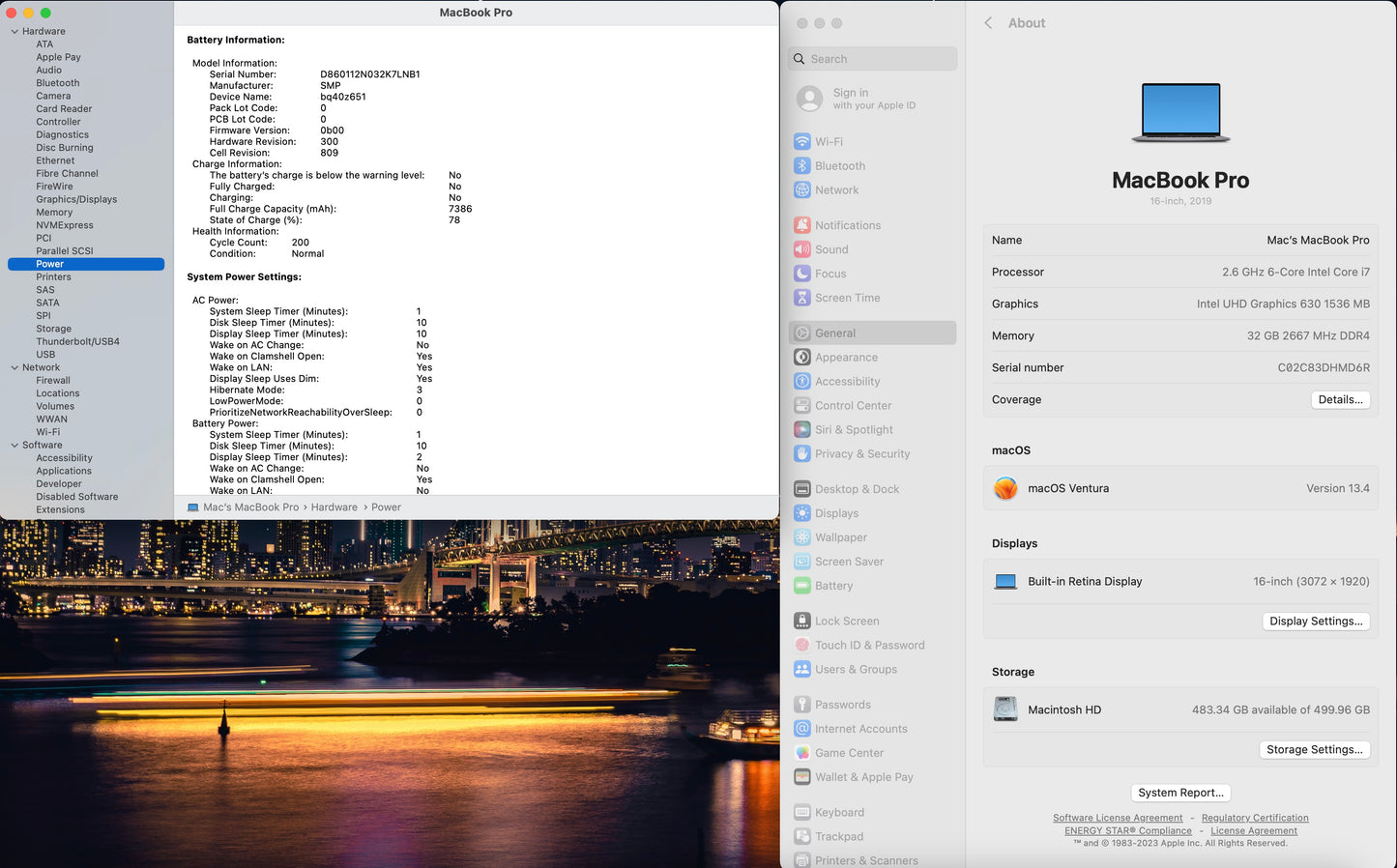The height and width of the screenshot is (868, 1397).
Task: Open the Software License Agreement link
Action: (x=1118, y=818)
